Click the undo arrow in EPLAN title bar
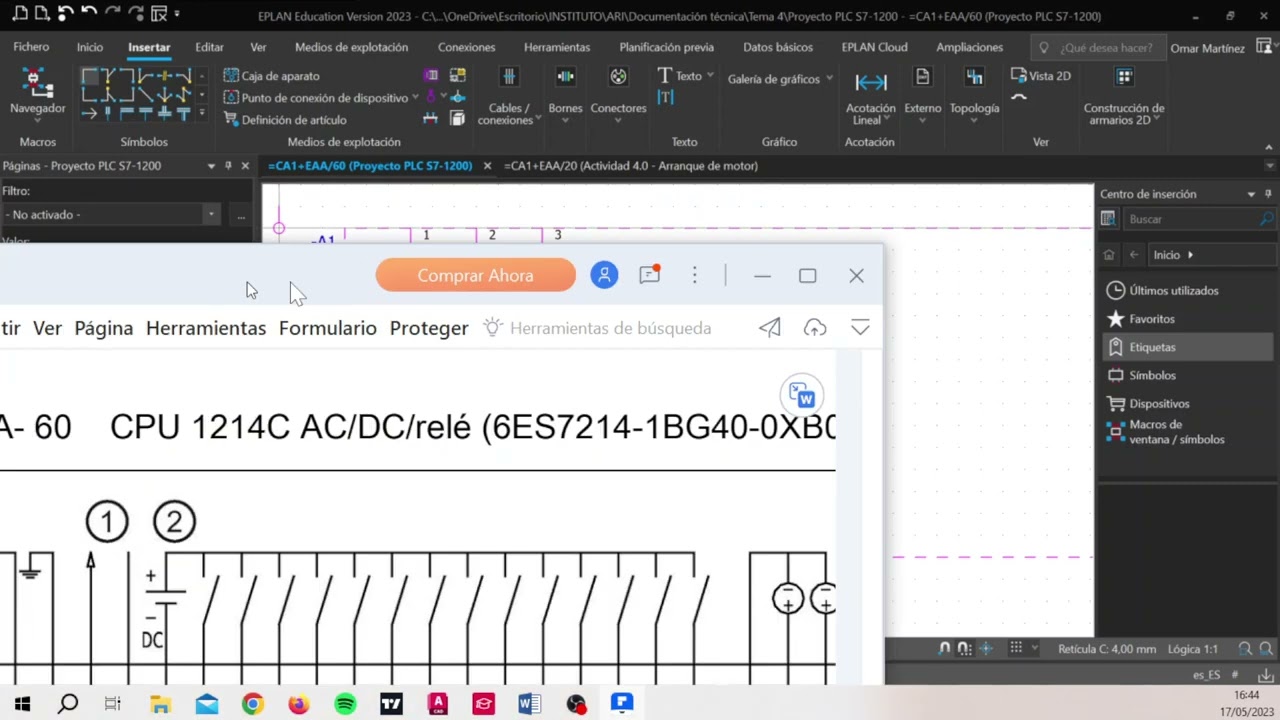The image size is (1280, 720). coord(88,14)
